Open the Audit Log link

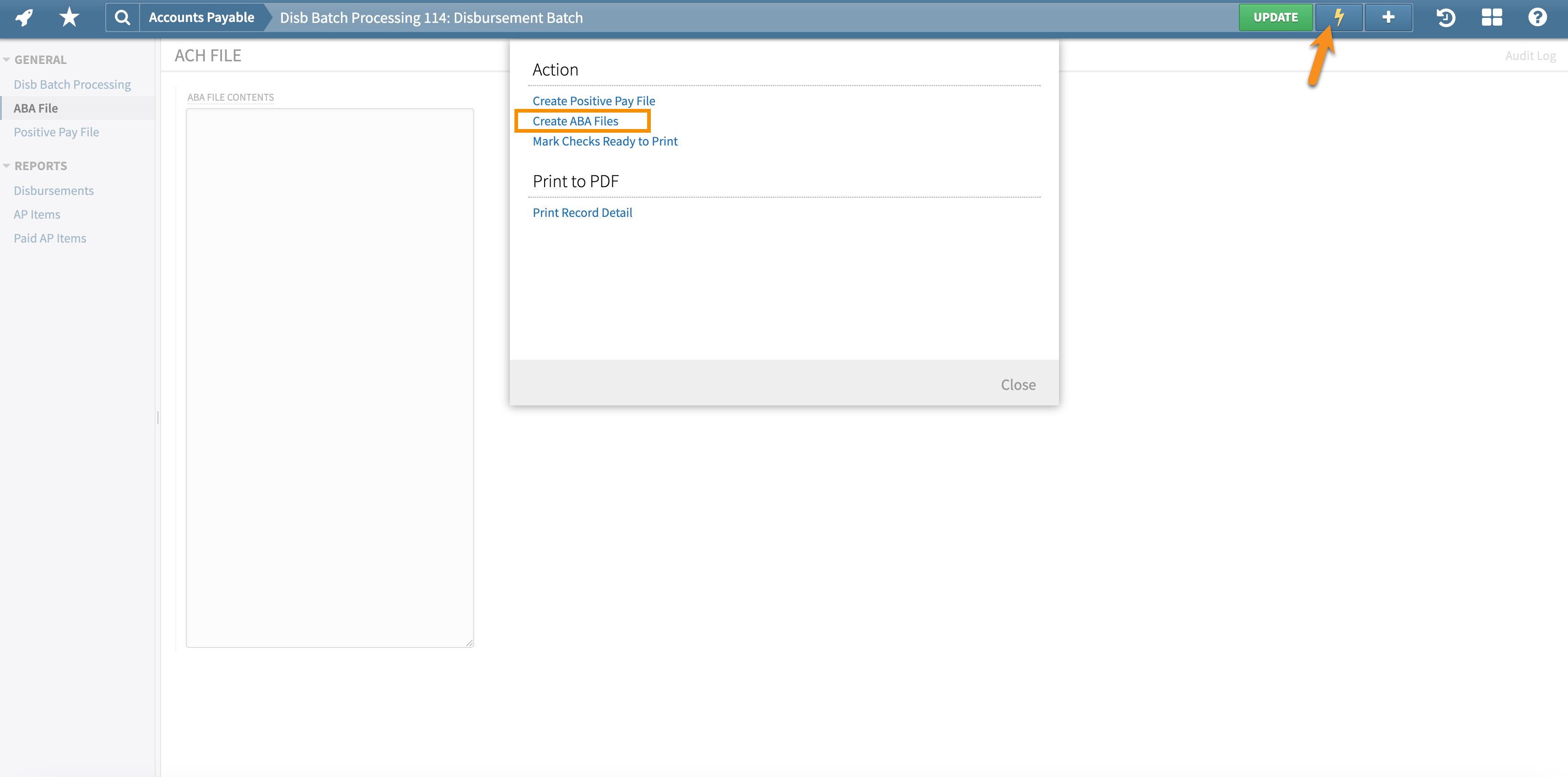pos(1530,55)
